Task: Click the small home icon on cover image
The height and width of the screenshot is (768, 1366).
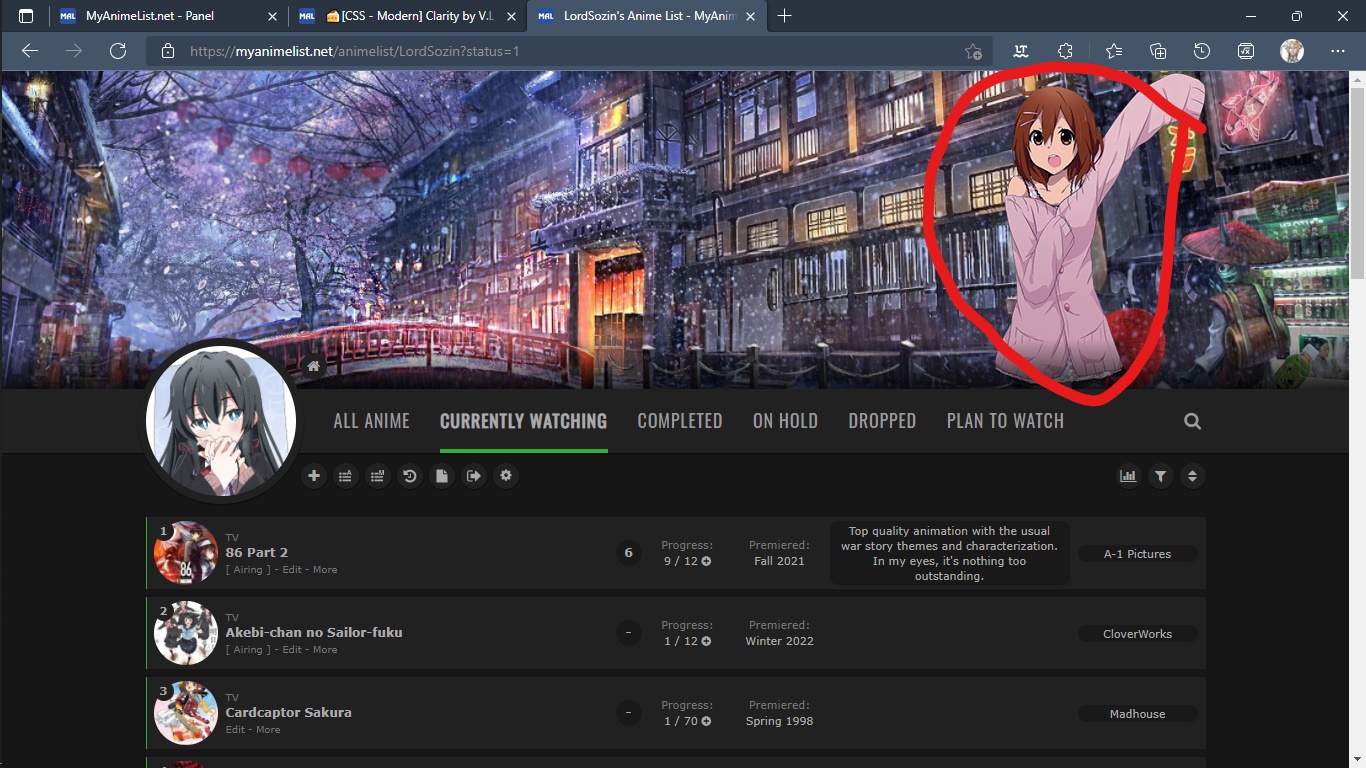Action: [x=314, y=366]
